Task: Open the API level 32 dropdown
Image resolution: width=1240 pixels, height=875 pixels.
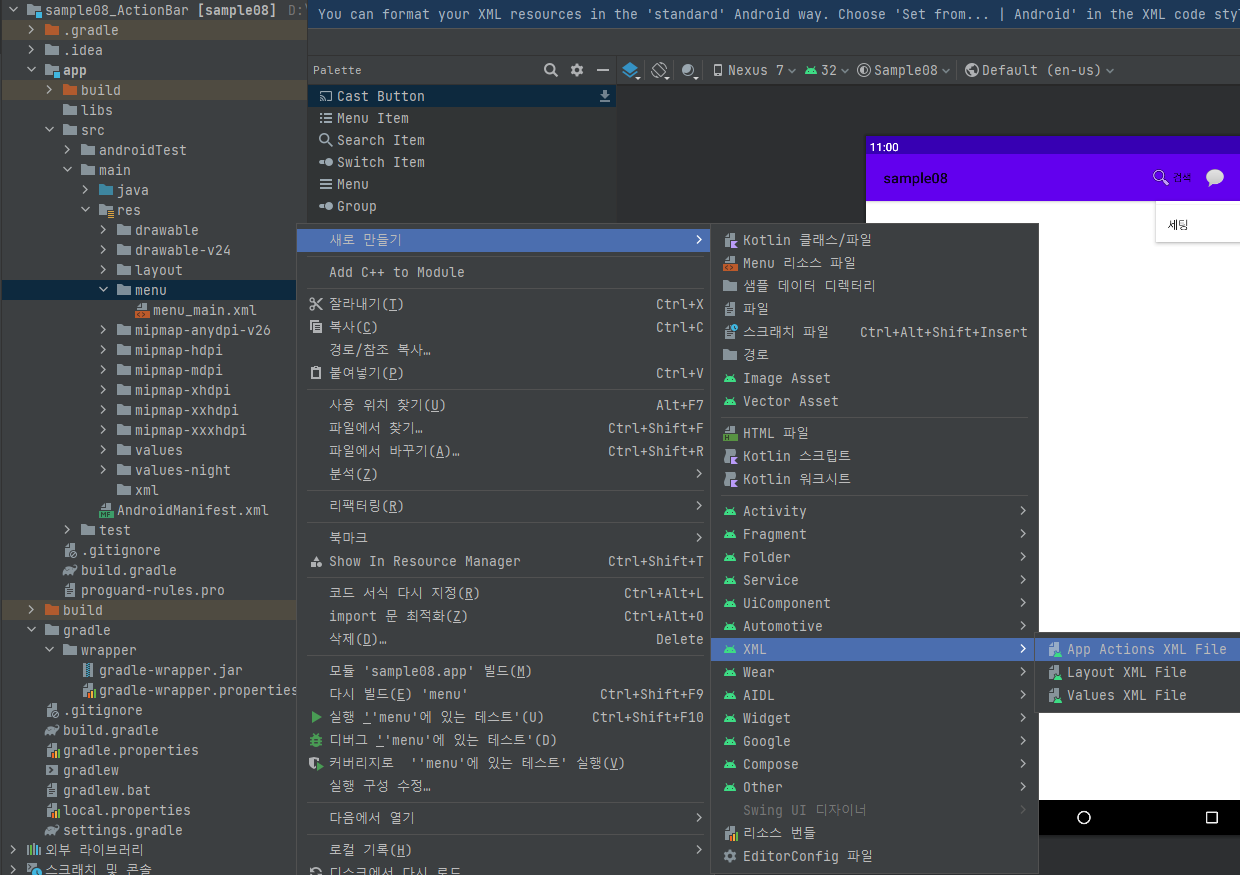Action: [826, 70]
